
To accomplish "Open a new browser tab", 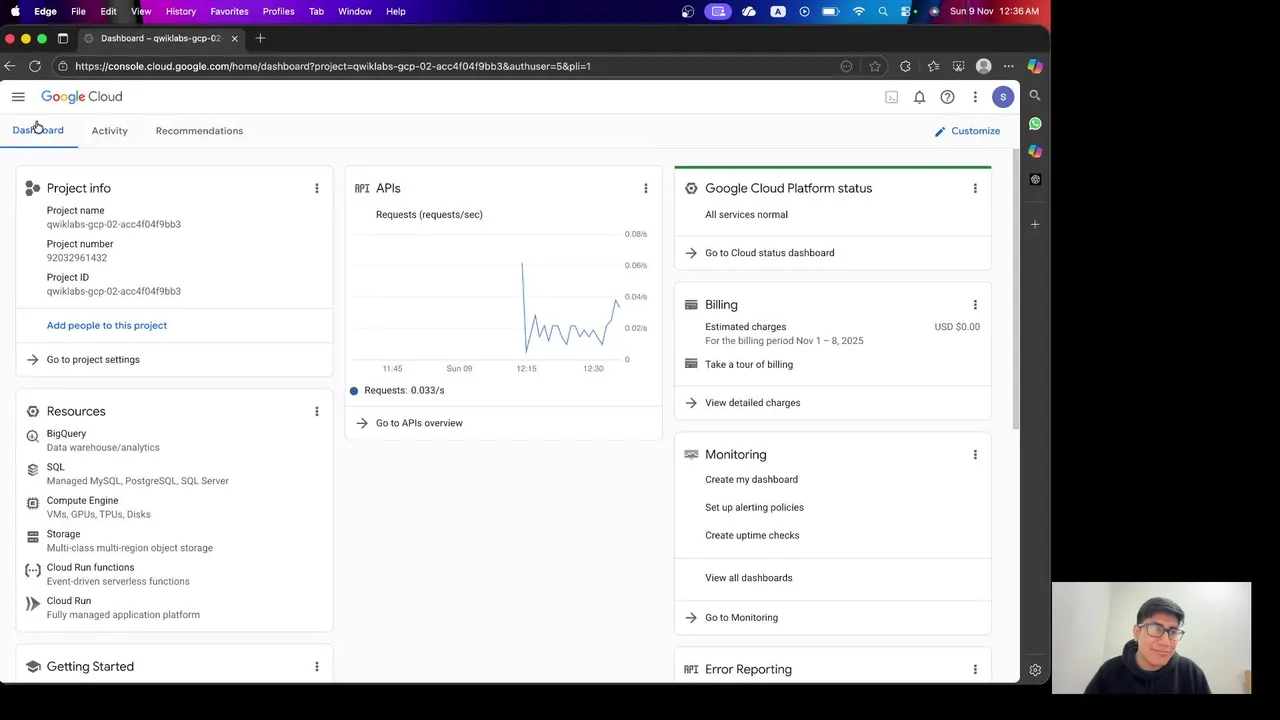I will tap(260, 38).
